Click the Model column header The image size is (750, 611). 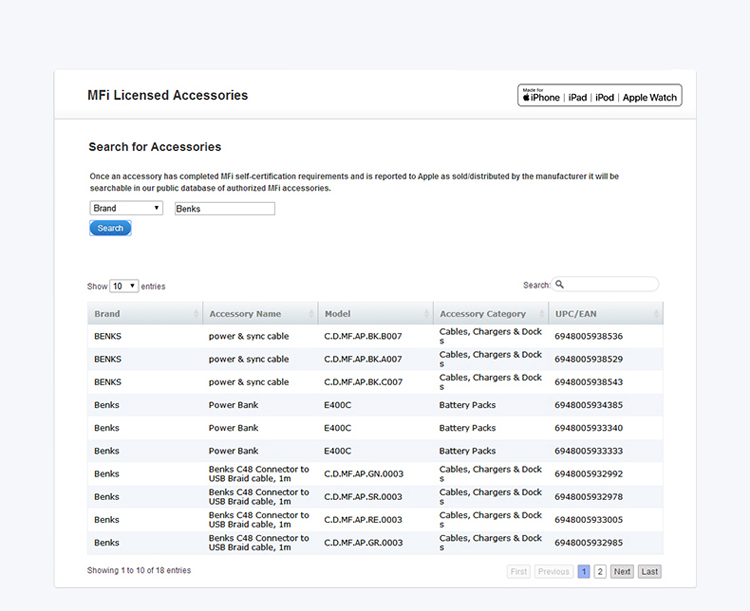point(375,314)
